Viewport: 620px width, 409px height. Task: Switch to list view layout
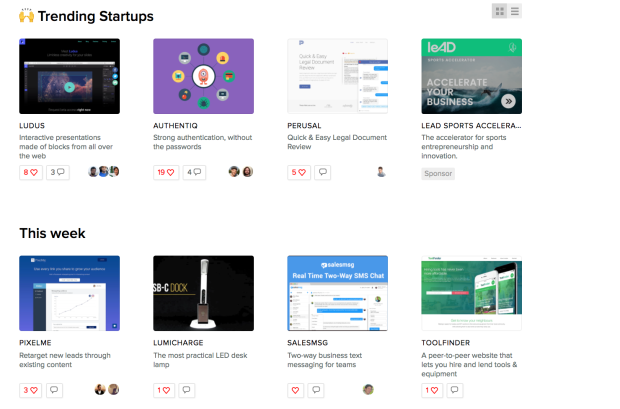tap(515, 11)
